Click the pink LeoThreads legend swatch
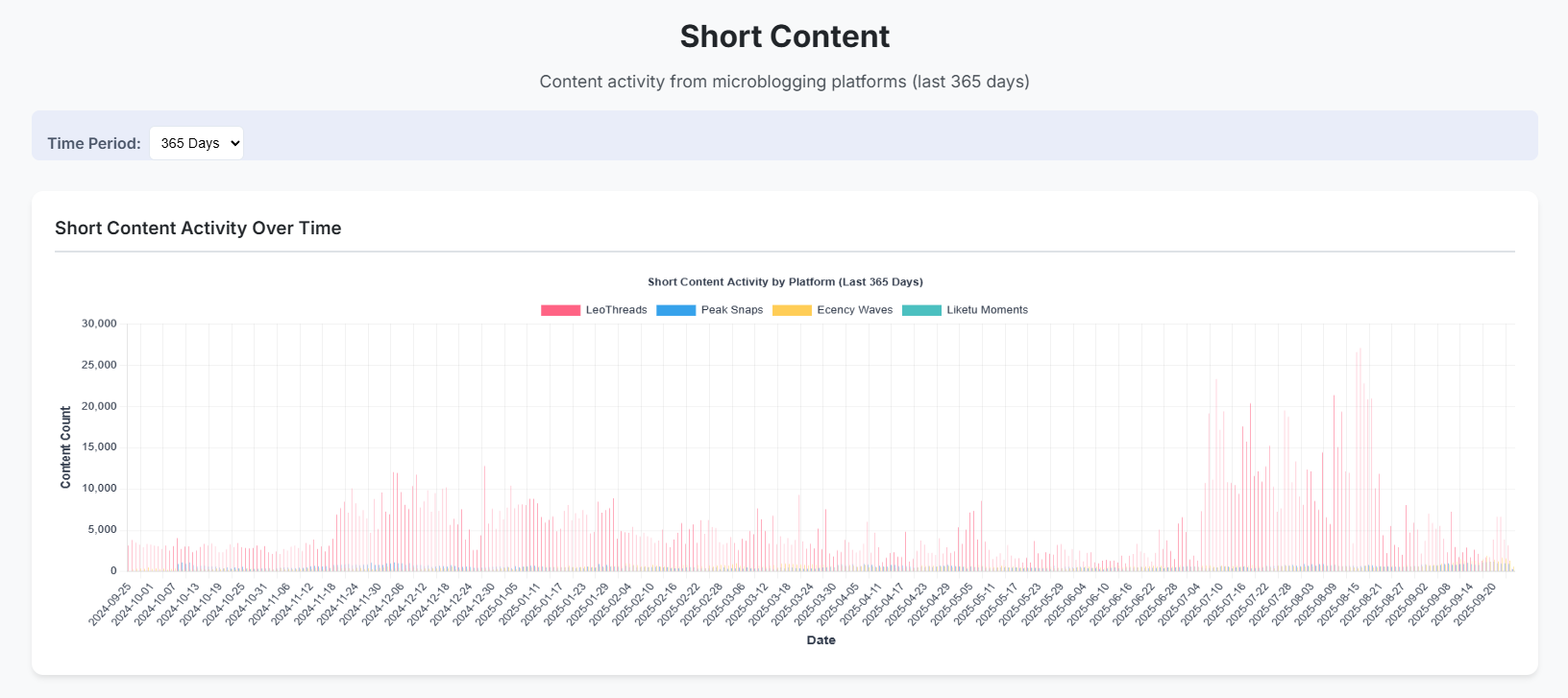Viewport: 1568px width, 698px height. (x=560, y=310)
